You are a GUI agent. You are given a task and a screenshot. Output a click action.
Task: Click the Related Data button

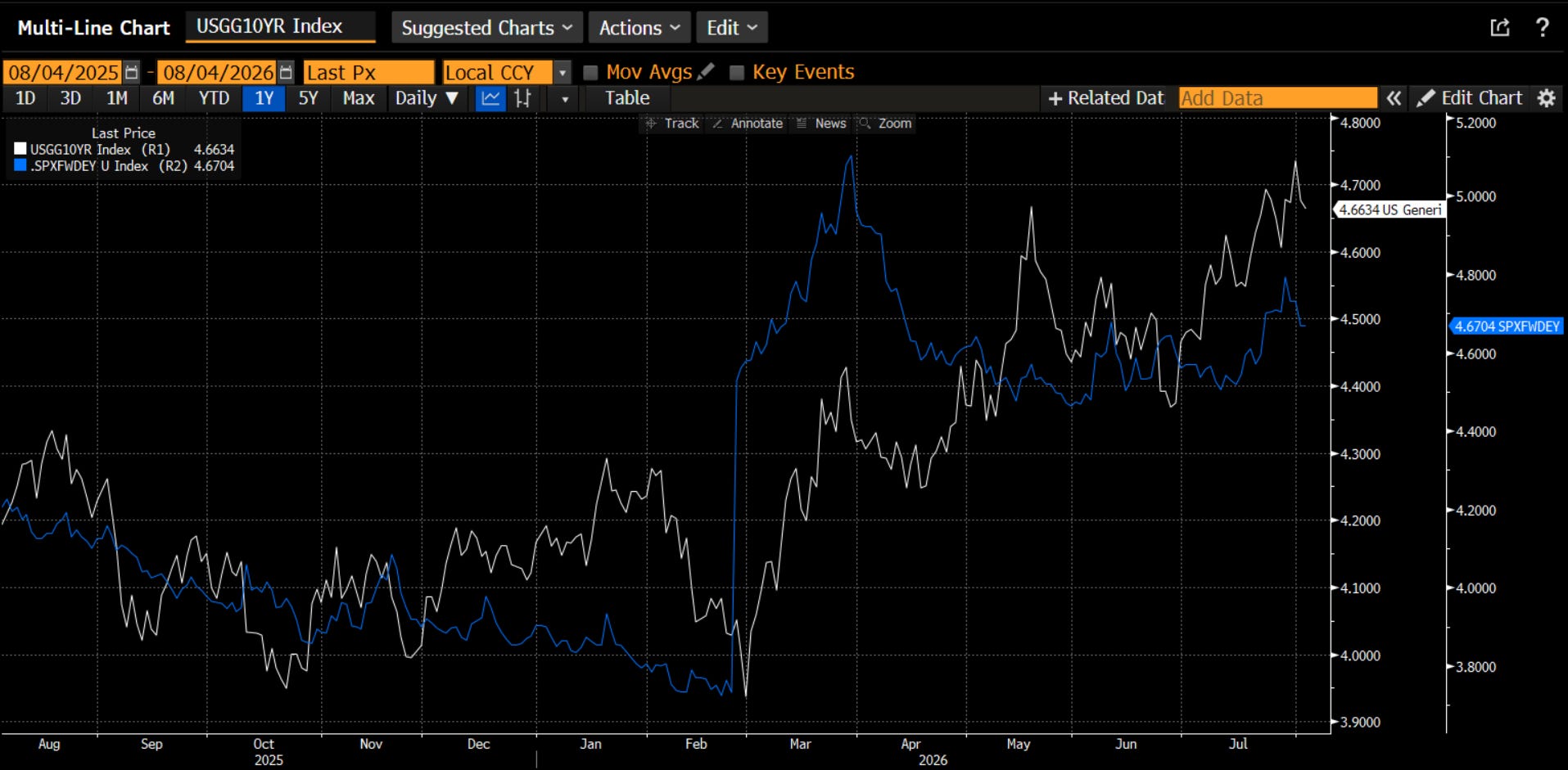tap(1105, 98)
